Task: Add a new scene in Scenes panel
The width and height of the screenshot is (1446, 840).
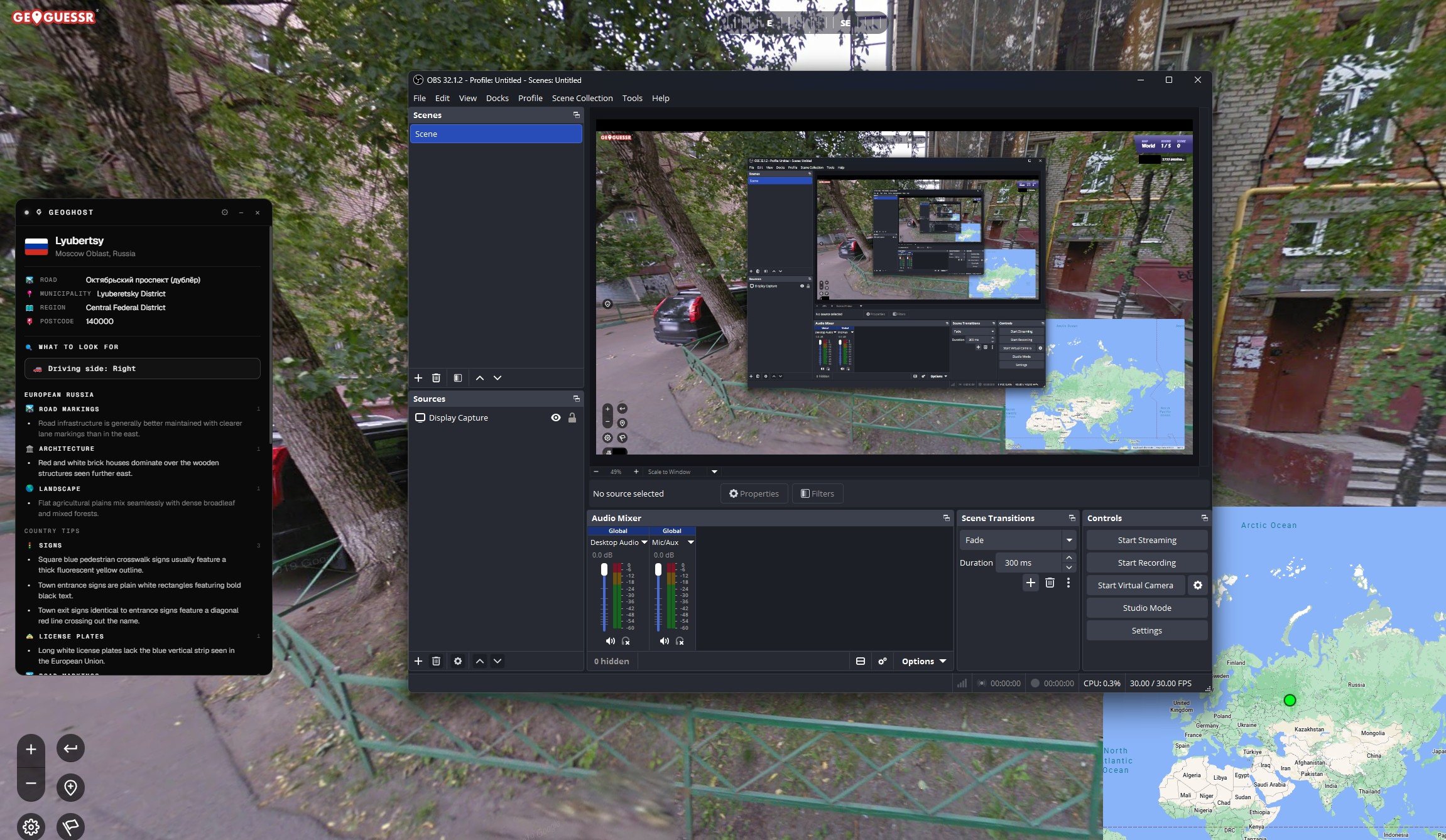Action: pyautogui.click(x=418, y=378)
